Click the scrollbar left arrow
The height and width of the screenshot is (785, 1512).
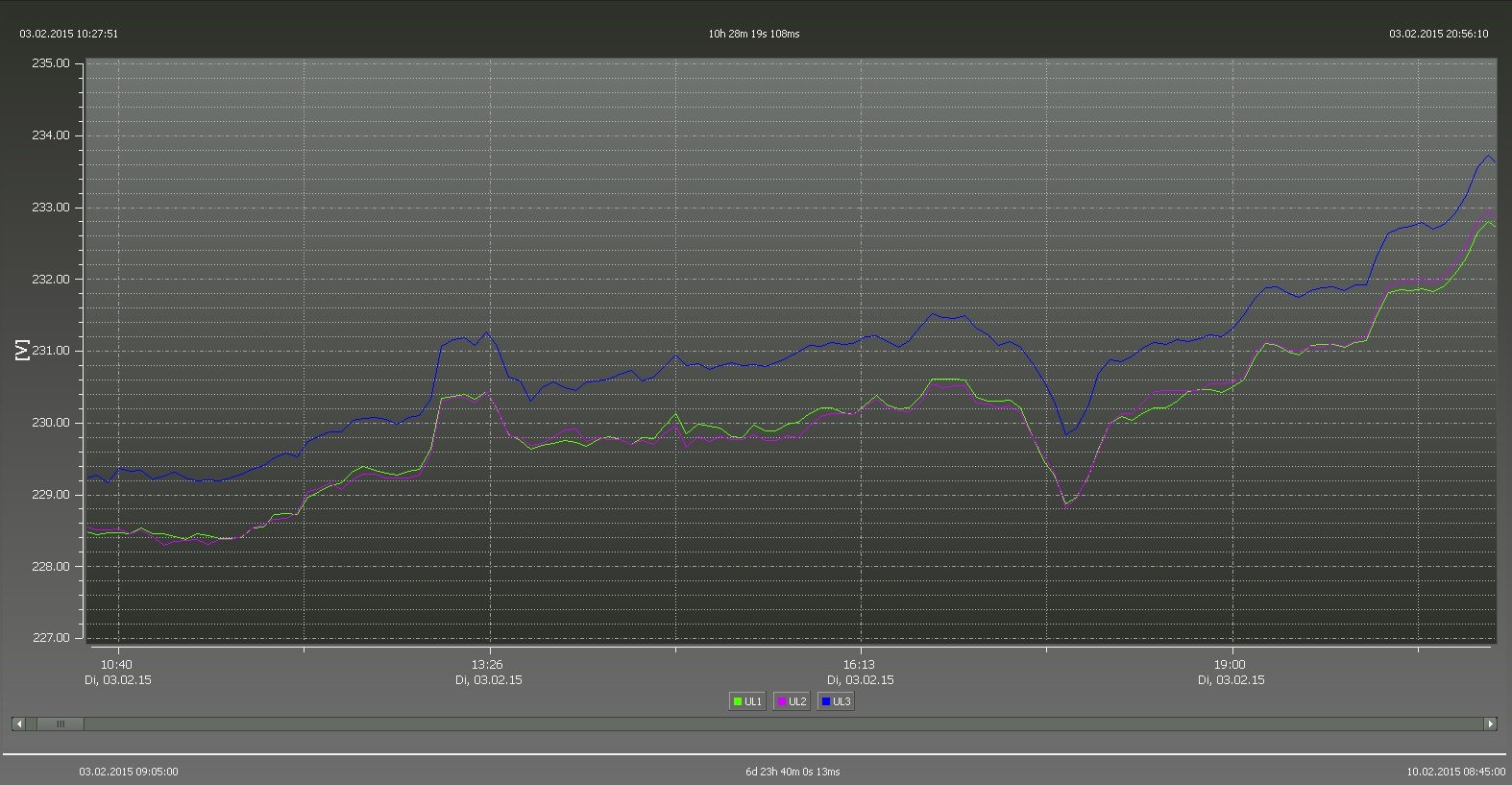coord(18,724)
